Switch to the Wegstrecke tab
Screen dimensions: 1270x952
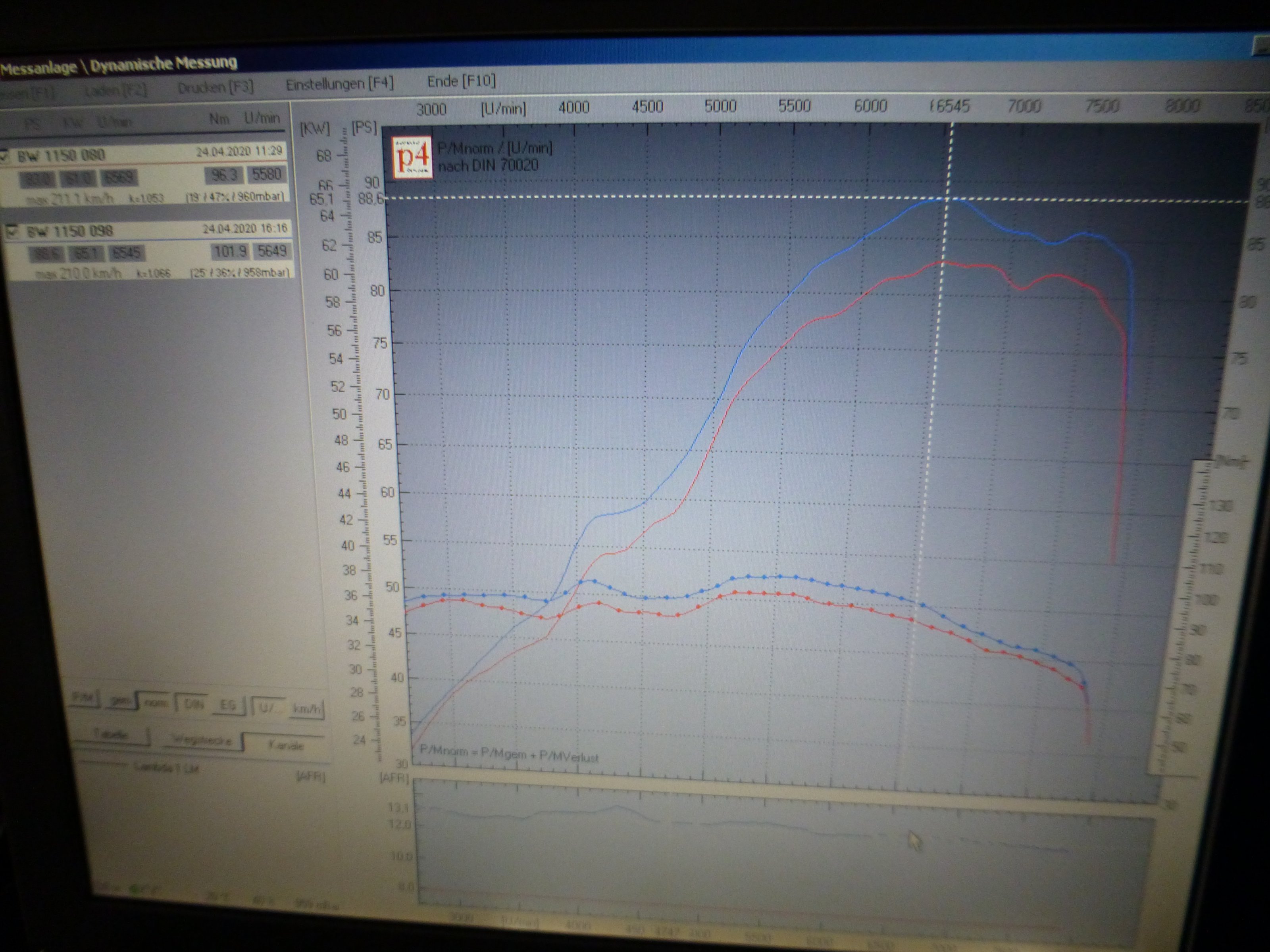click(x=202, y=740)
